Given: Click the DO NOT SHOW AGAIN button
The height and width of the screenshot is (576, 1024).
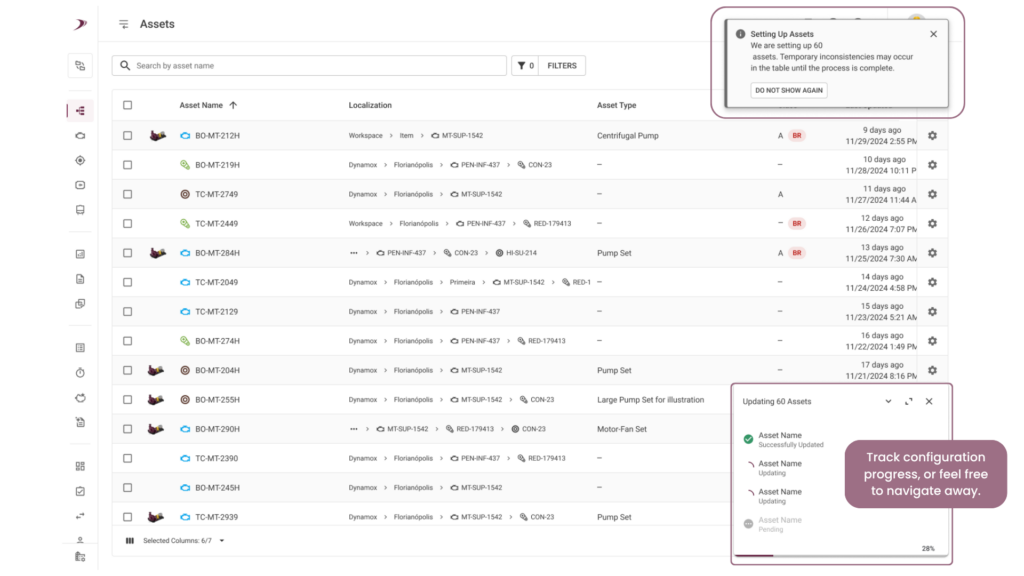Looking at the screenshot, I should coord(789,91).
